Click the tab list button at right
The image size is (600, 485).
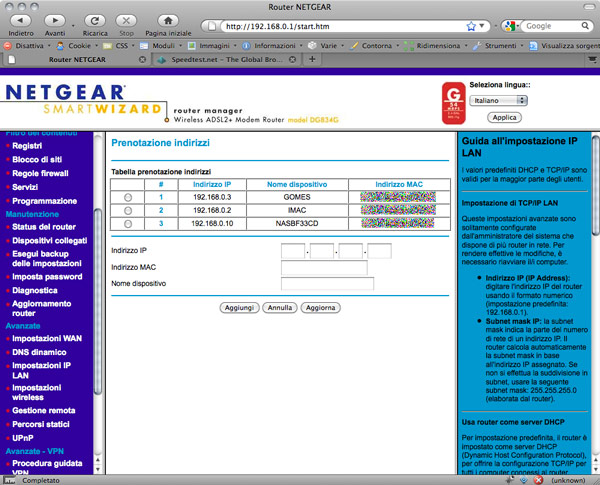pos(592,59)
